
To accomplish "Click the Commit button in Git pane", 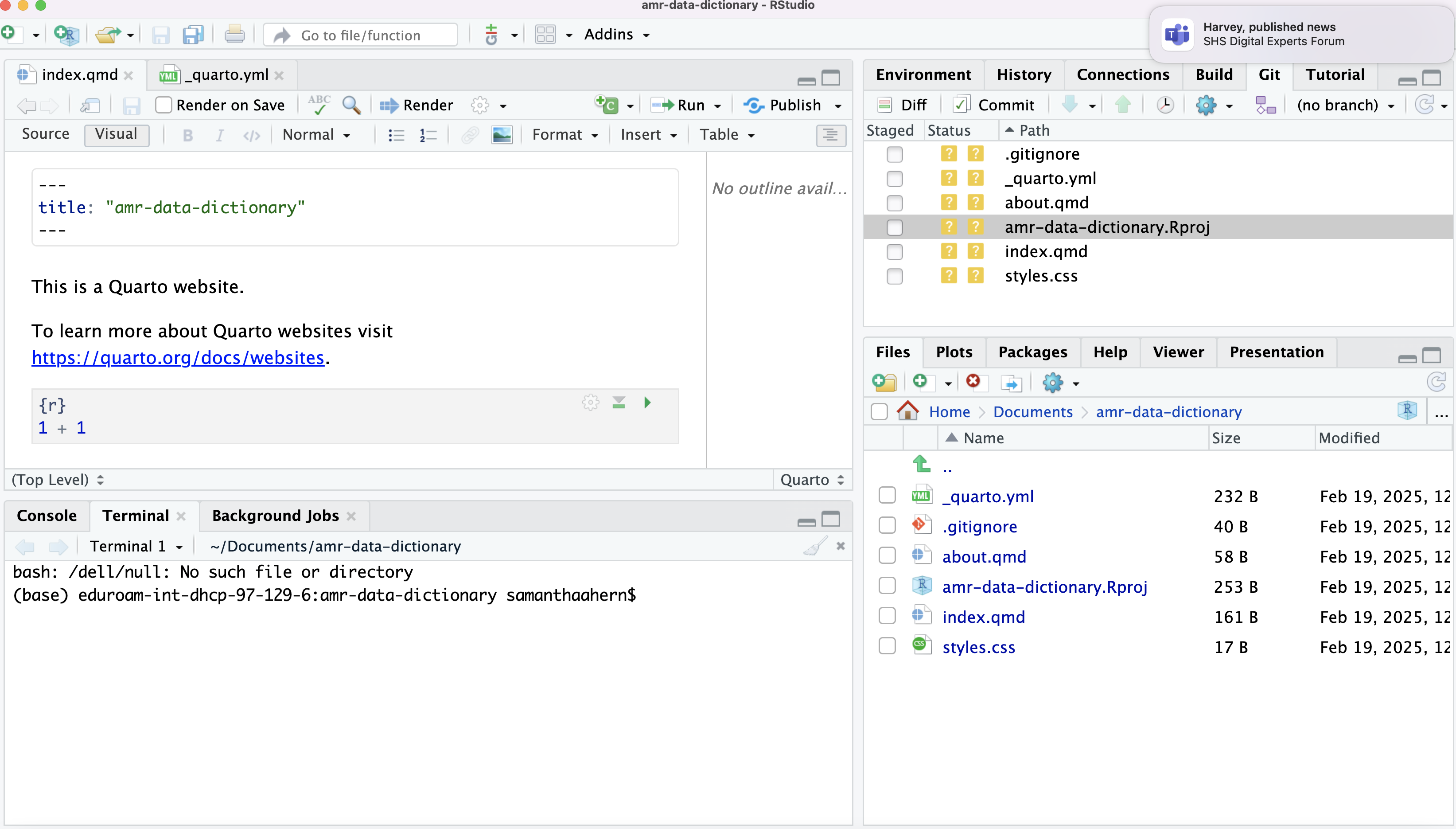I will coord(994,106).
